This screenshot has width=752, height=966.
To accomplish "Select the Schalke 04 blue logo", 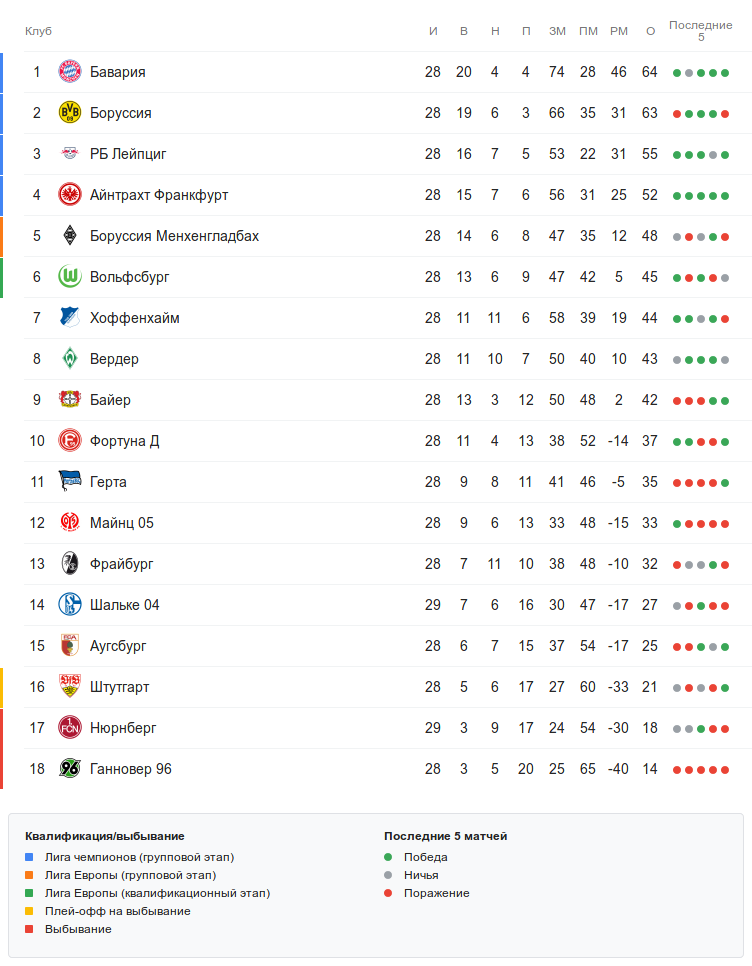I will point(69,605).
